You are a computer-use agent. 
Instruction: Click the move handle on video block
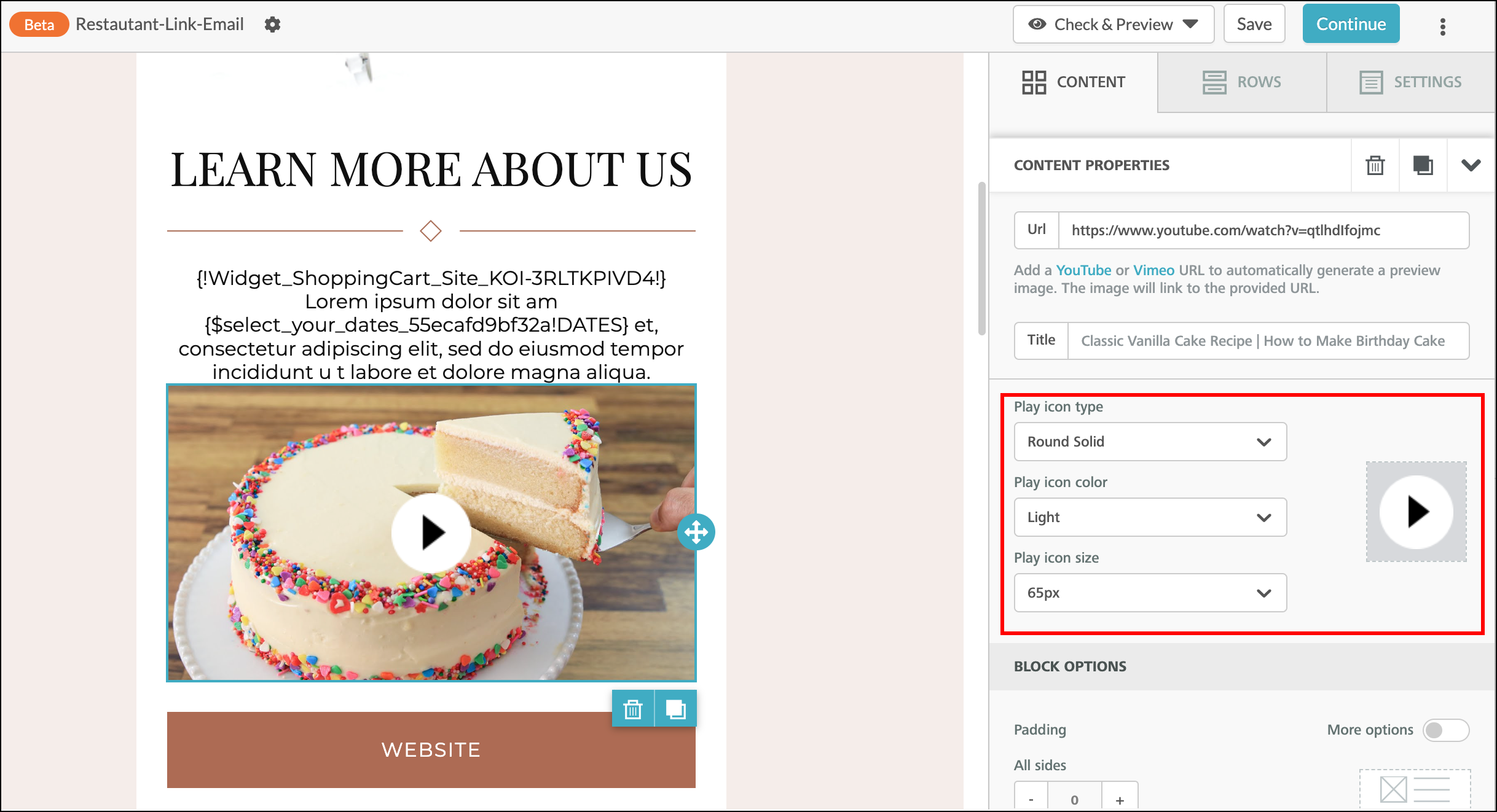tap(696, 532)
